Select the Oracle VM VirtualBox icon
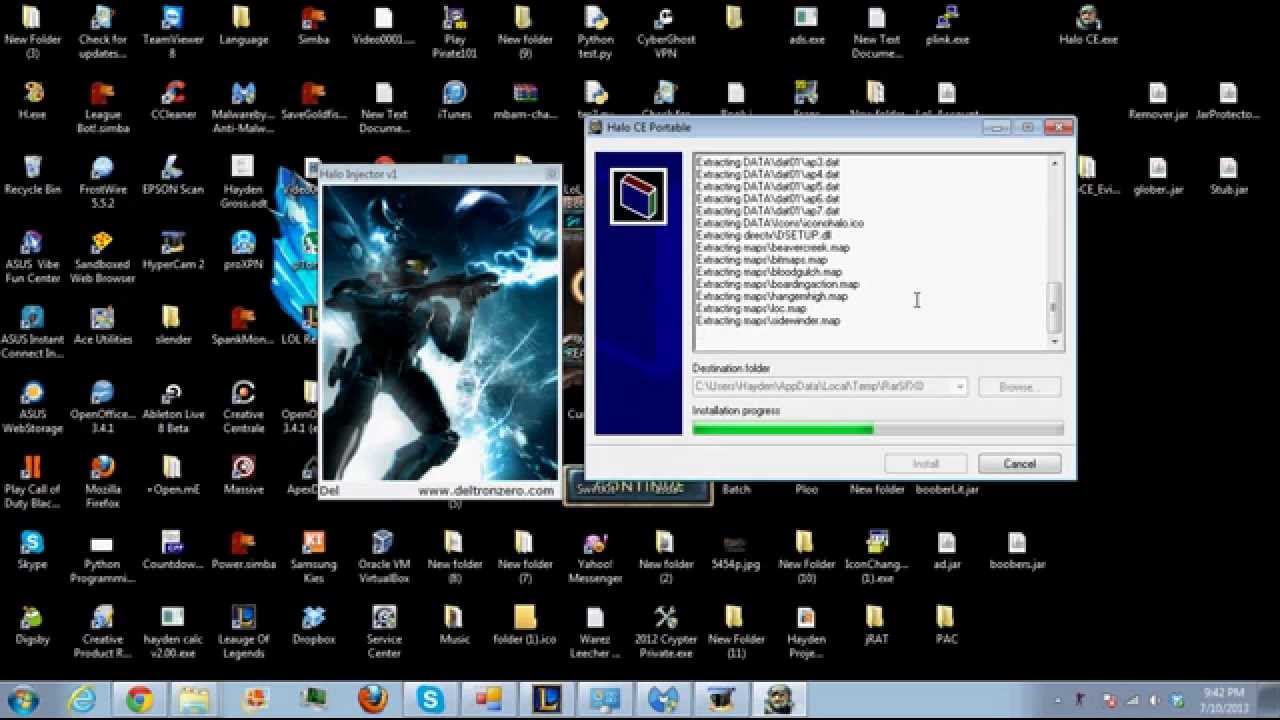This screenshot has width=1280, height=720. tap(384, 557)
